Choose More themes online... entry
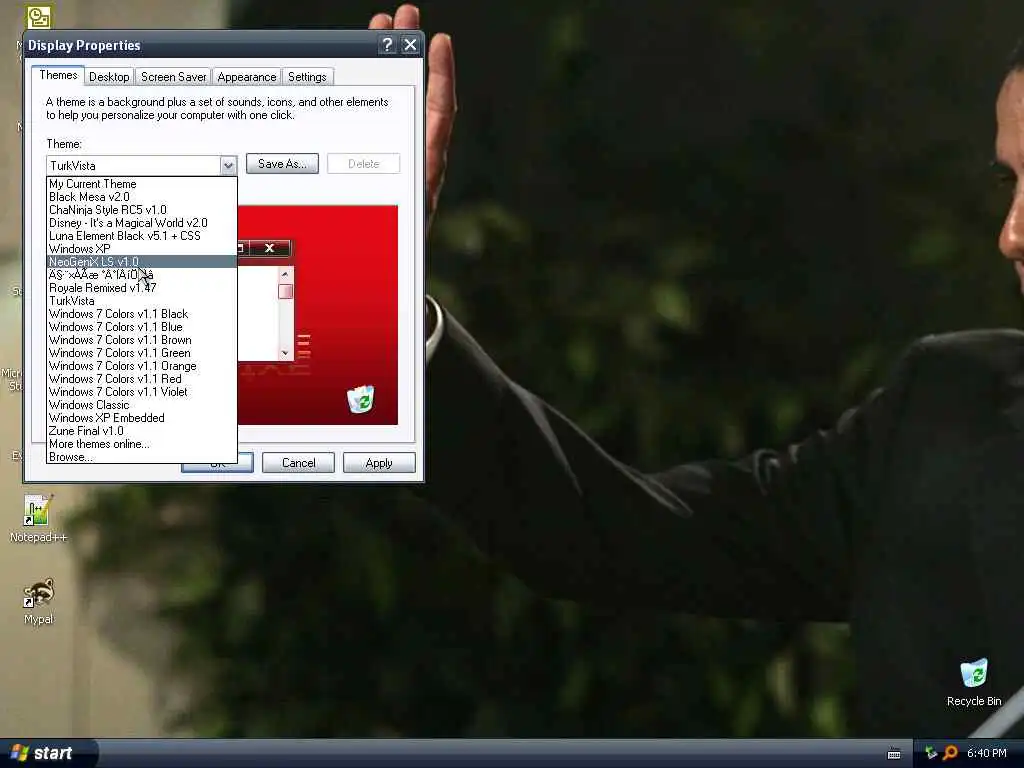 pyautogui.click(x=142, y=444)
